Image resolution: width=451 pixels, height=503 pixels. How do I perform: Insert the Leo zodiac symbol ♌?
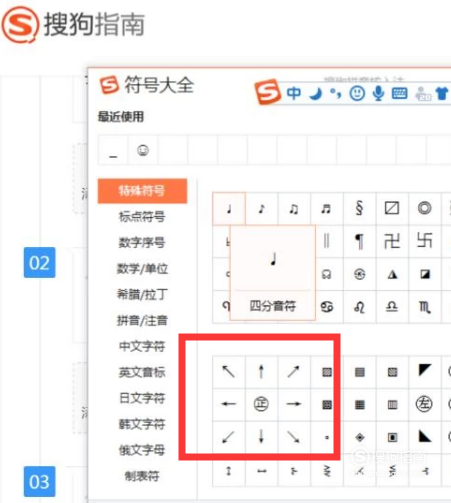(359, 306)
